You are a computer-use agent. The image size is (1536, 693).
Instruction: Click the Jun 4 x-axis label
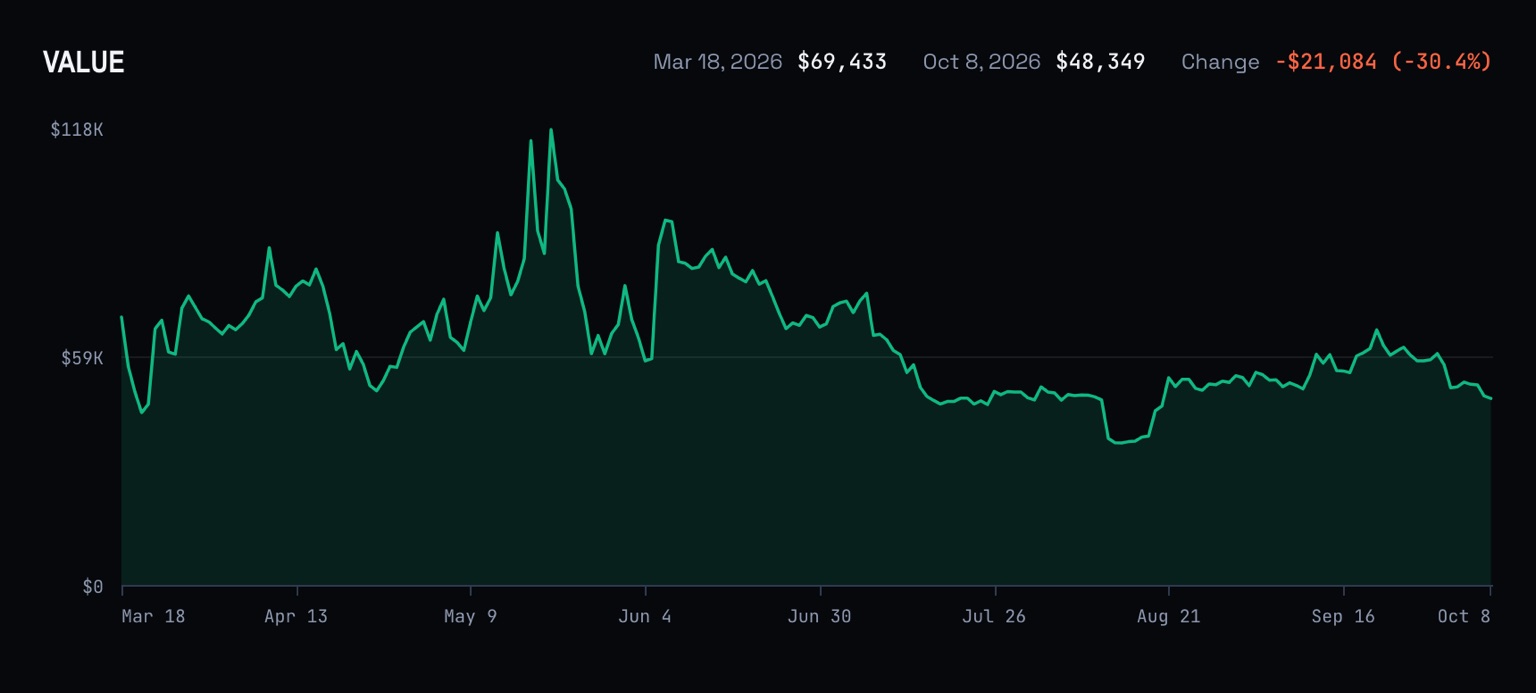click(645, 616)
